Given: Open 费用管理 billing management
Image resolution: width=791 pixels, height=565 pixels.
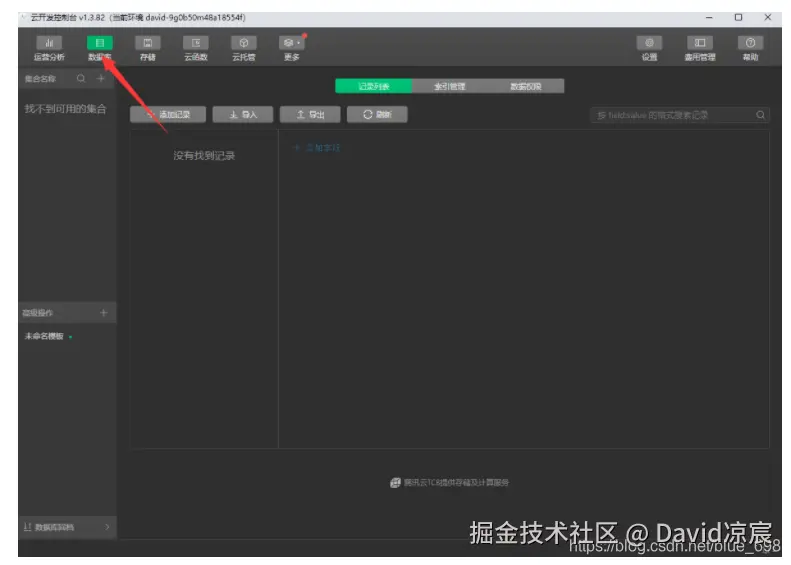Looking at the screenshot, I should click(x=700, y=48).
